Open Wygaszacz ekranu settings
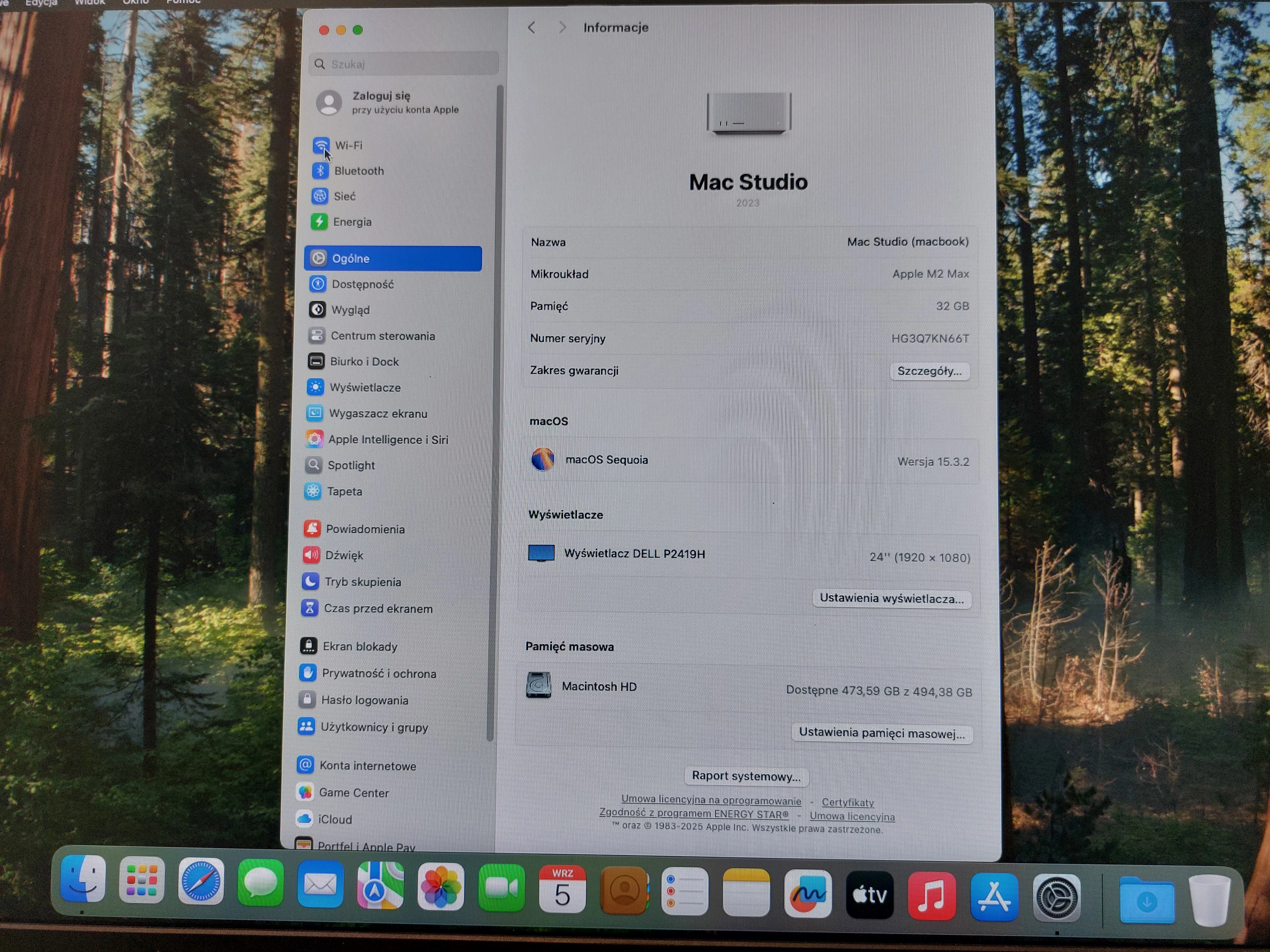 point(367,413)
